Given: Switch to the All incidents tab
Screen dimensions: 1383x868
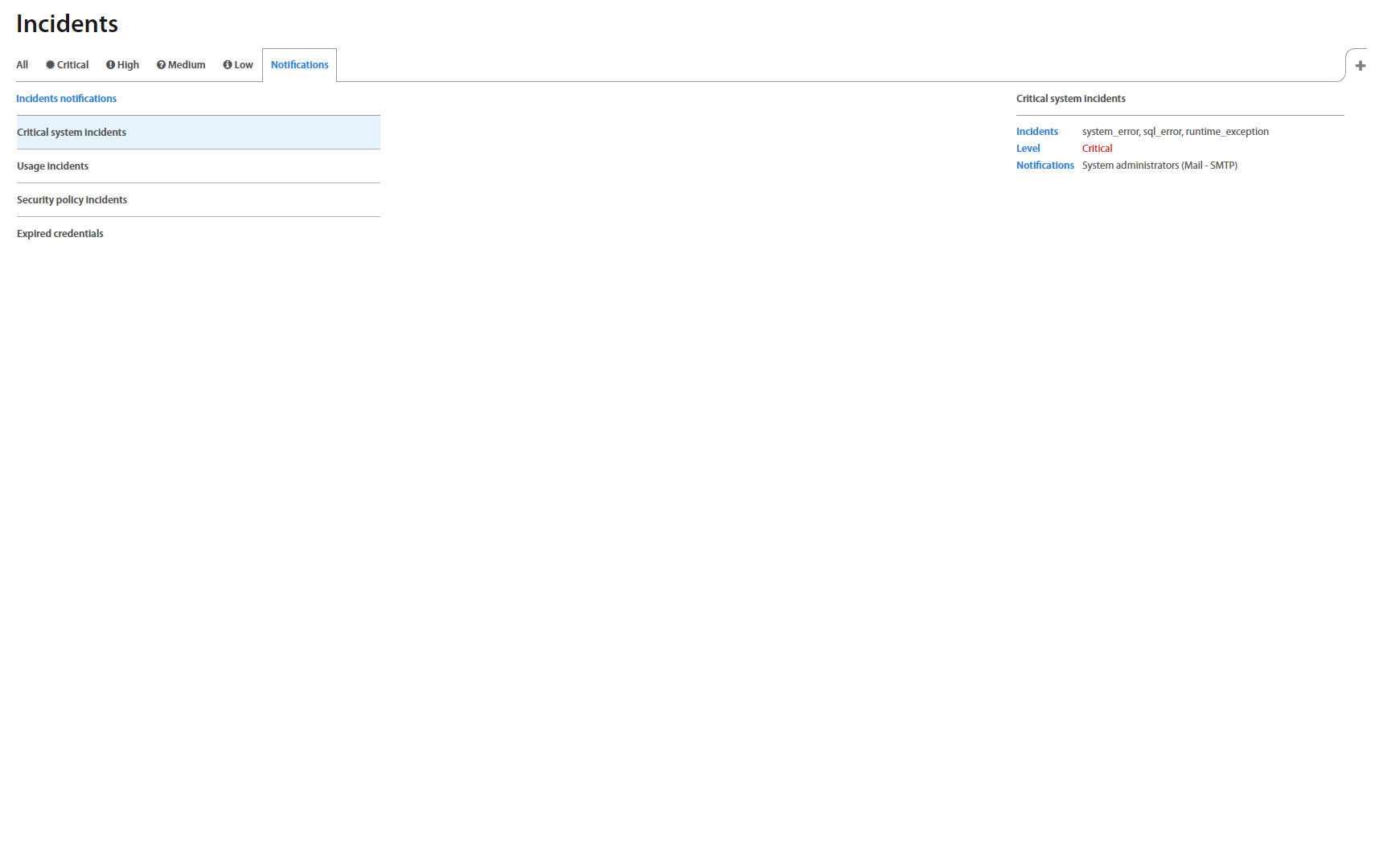Looking at the screenshot, I should click(x=22, y=65).
